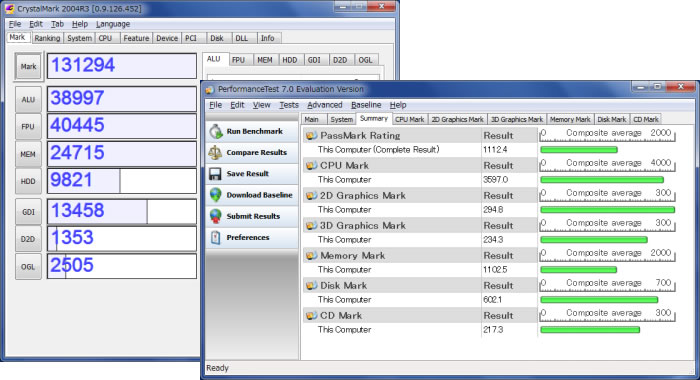Click the Submit Results globe icon
This screenshot has width=700, height=380.
tap(216, 216)
